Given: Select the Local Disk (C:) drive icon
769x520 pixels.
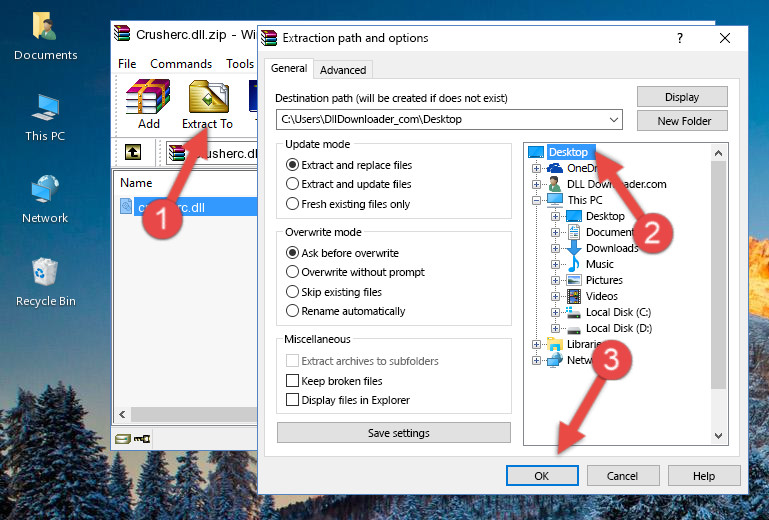Looking at the screenshot, I should click(x=573, y=312).
